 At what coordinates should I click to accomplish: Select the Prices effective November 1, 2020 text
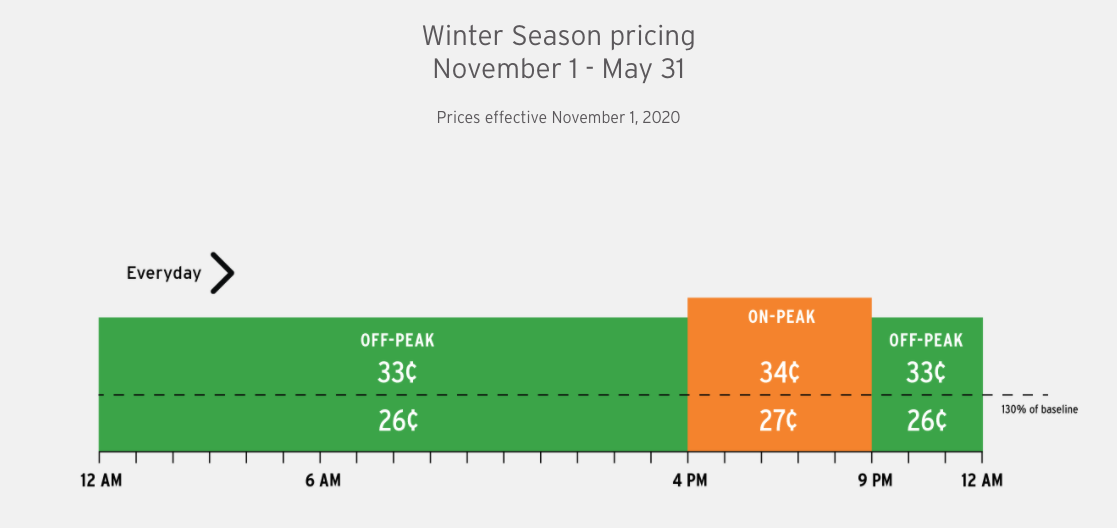click(x=558, y=117)
